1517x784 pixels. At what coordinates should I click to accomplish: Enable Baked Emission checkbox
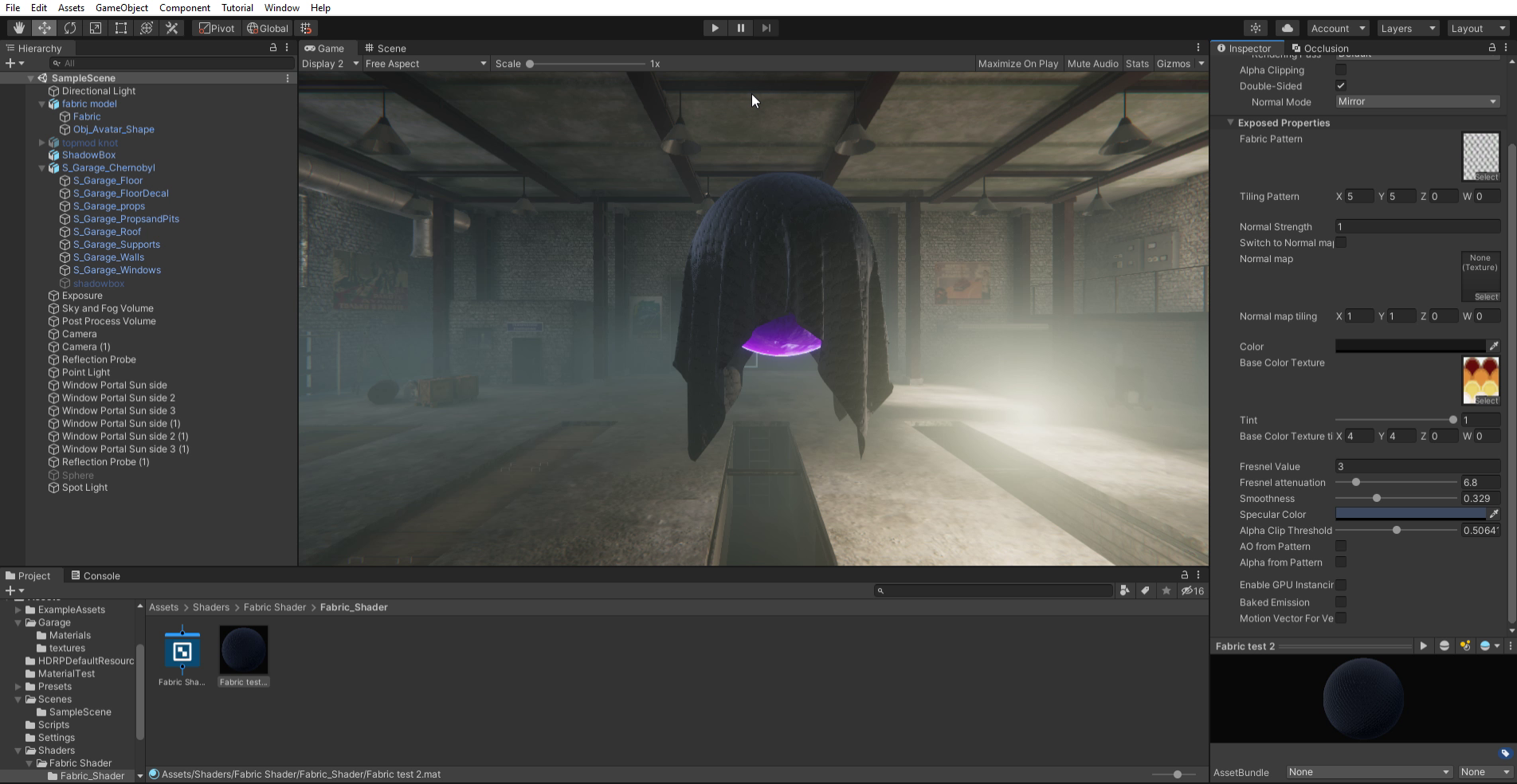point(1341,602)
